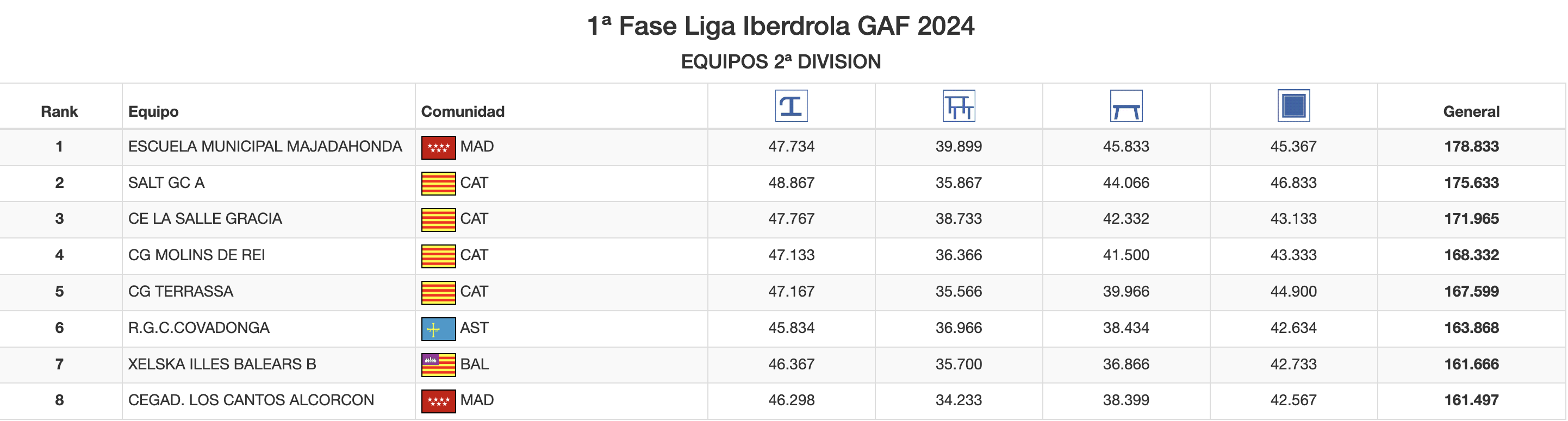Screen dimensions: 1568x421
Task: Click CG TERRASSA team name
Action: pyautogui.click(x=181, y=291)
